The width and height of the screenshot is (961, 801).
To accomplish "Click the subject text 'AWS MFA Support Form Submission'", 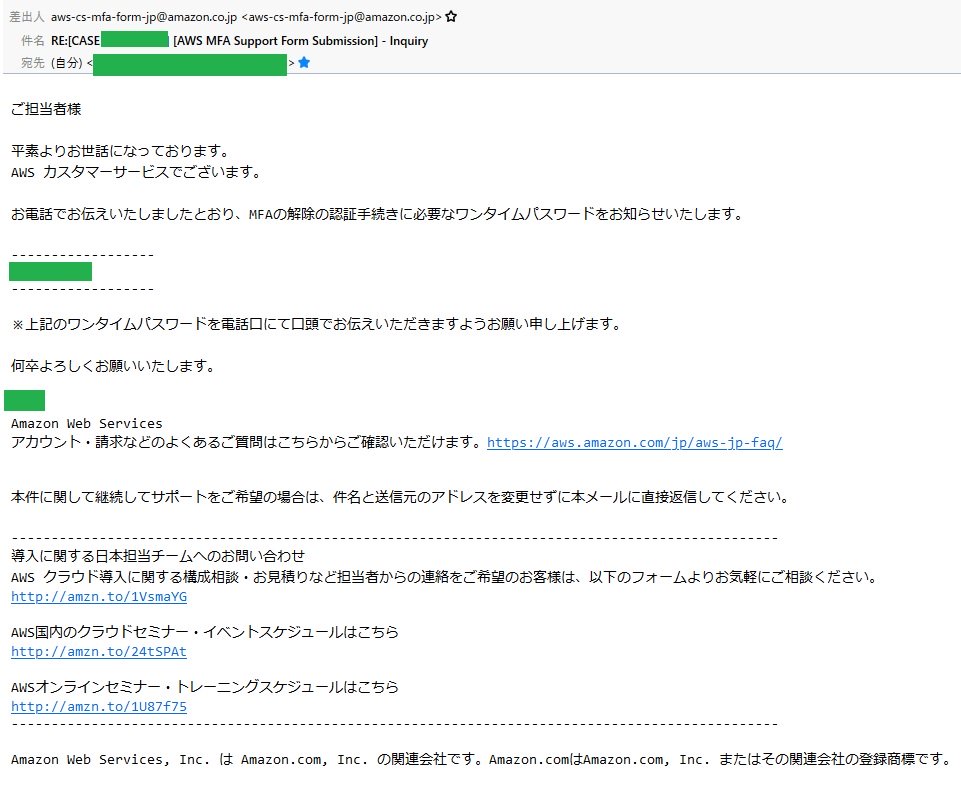I will (275, 41).
